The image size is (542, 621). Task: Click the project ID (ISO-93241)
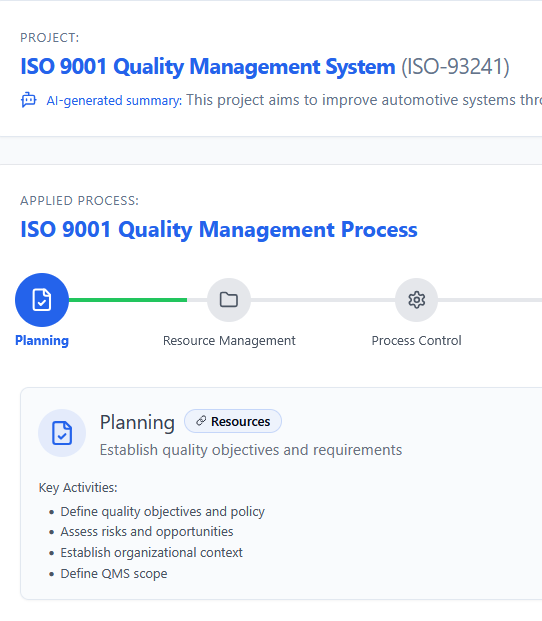[x=455, y=66]
